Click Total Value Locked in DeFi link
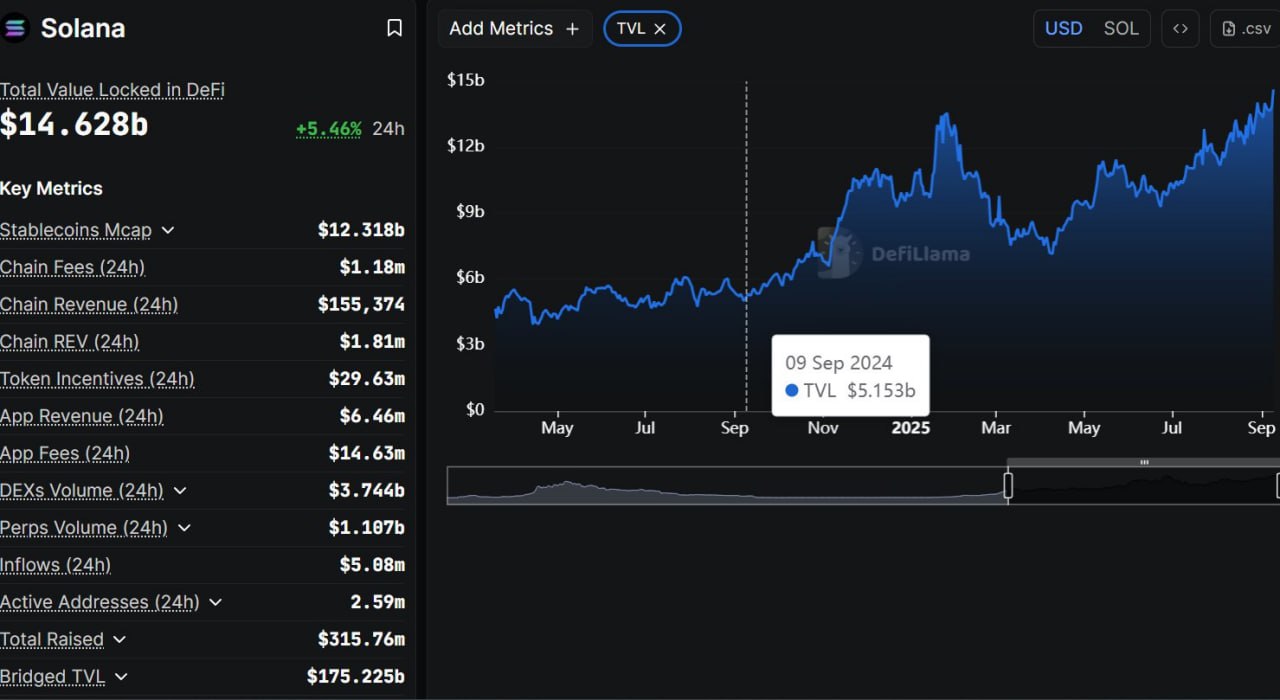The width and height of the screenshot is (1280, 700). coord(112,90)
